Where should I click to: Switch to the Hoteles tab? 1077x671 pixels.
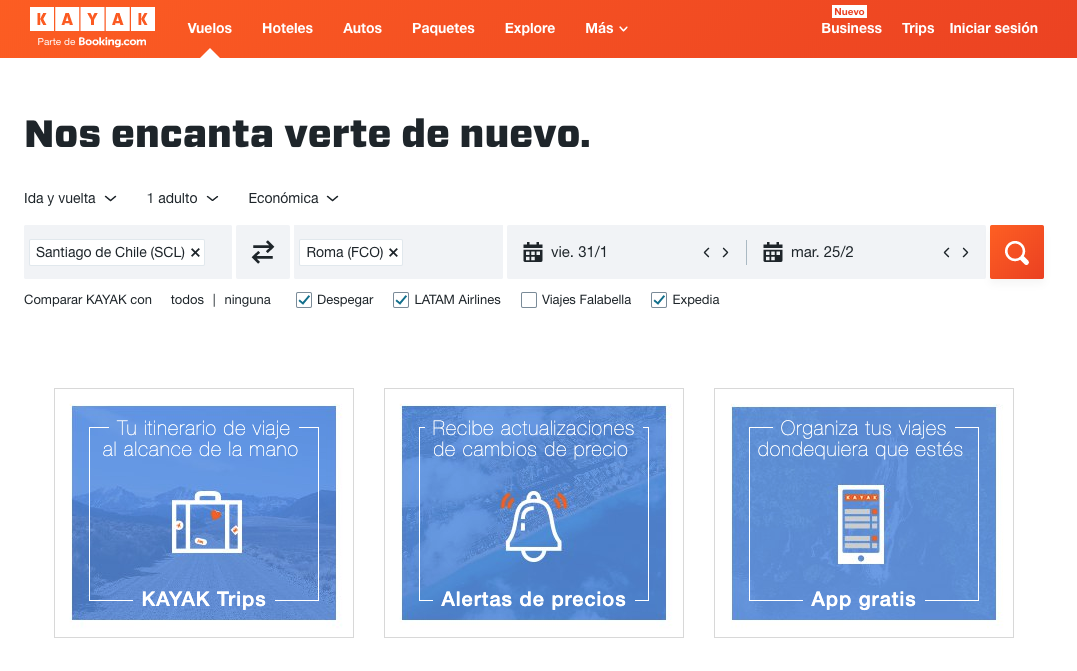point(287,28)
